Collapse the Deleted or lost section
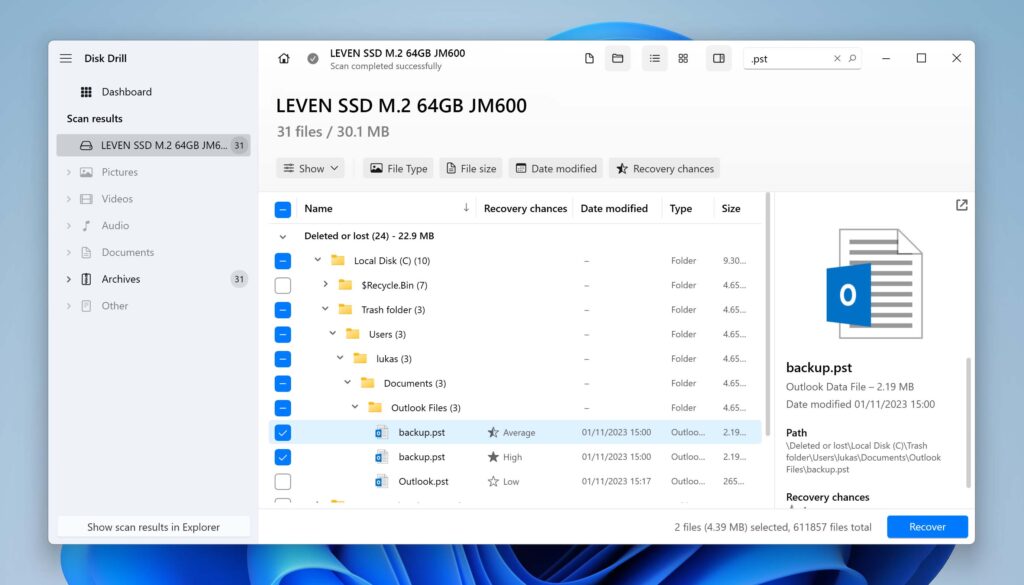This screenshot has height=585, width=1024. pos(282,236)
